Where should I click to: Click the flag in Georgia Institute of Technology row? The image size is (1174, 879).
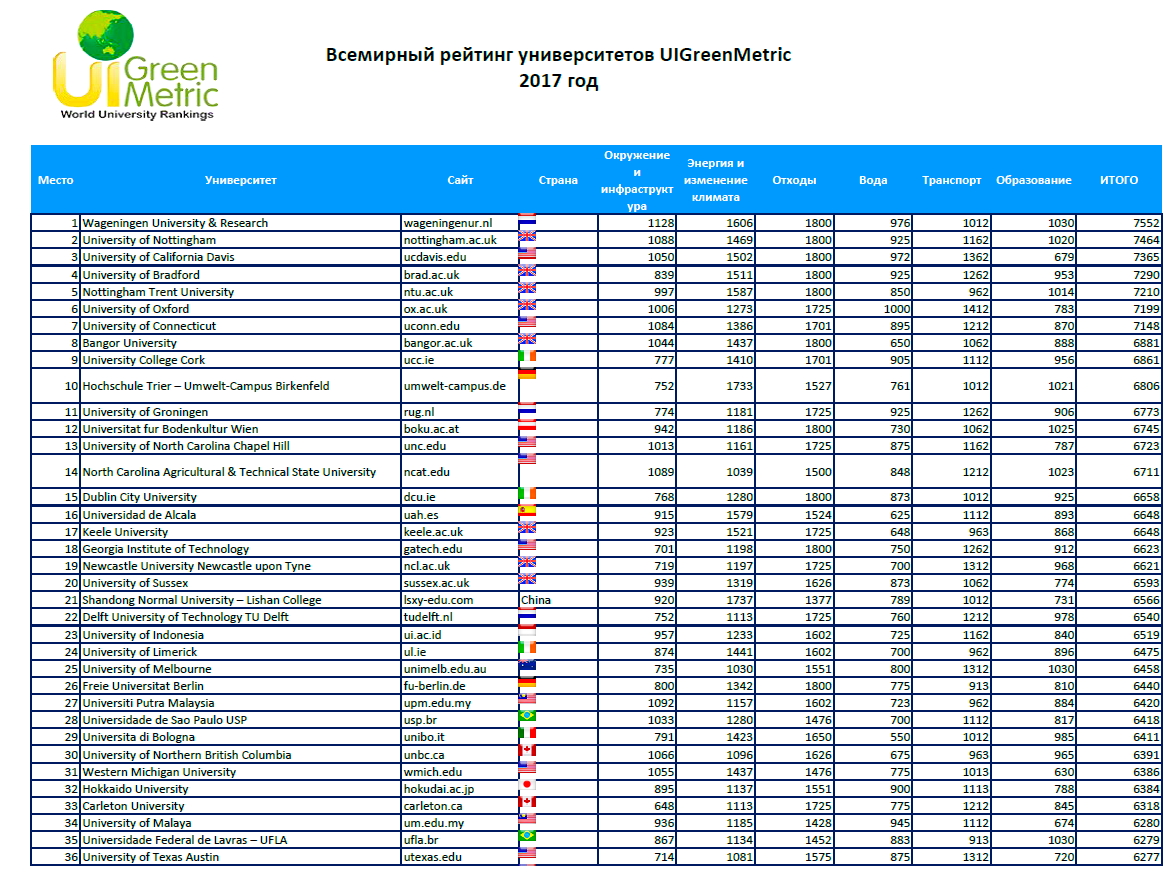527,545
